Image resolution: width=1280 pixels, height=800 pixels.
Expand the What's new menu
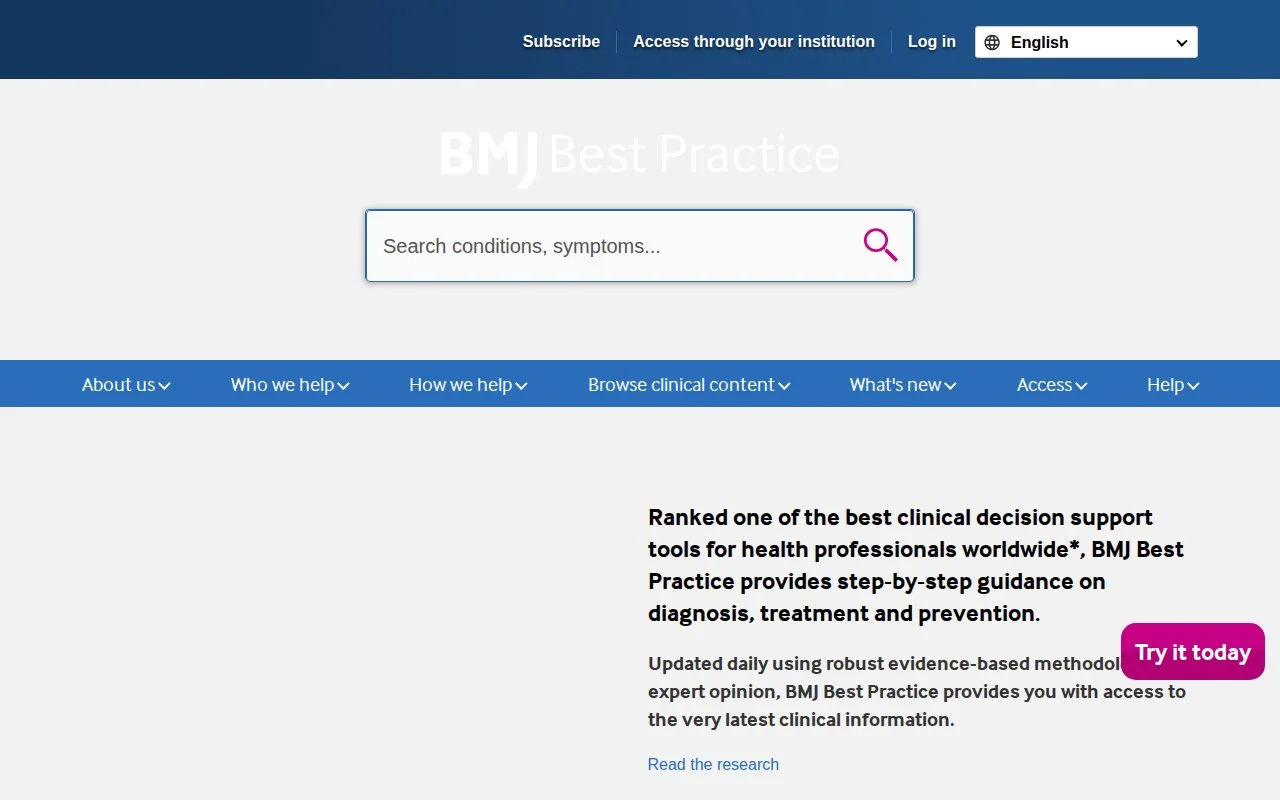point(903,385)
